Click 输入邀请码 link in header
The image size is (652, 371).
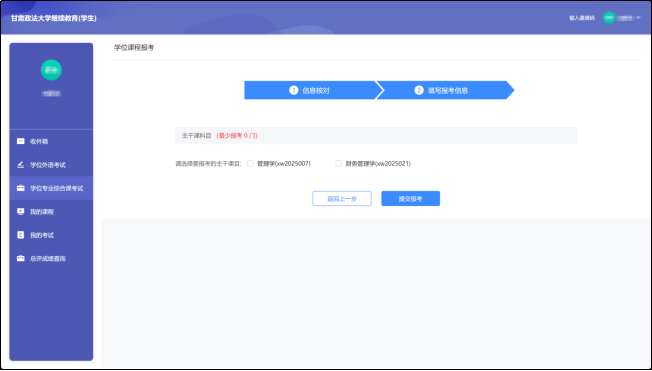tap(582, 18)
